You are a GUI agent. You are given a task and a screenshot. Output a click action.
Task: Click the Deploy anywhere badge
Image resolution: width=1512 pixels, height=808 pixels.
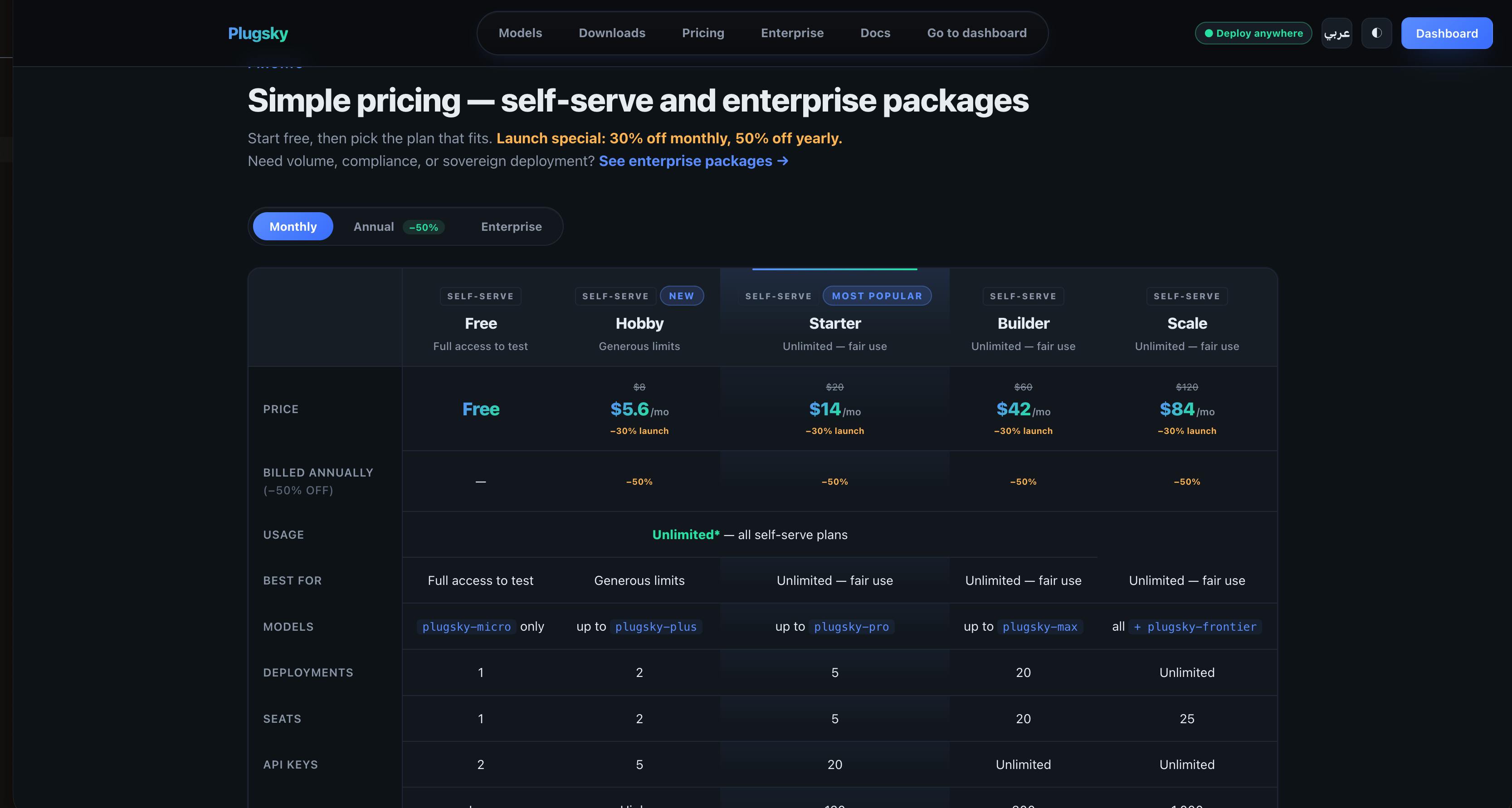(1253, 34)
